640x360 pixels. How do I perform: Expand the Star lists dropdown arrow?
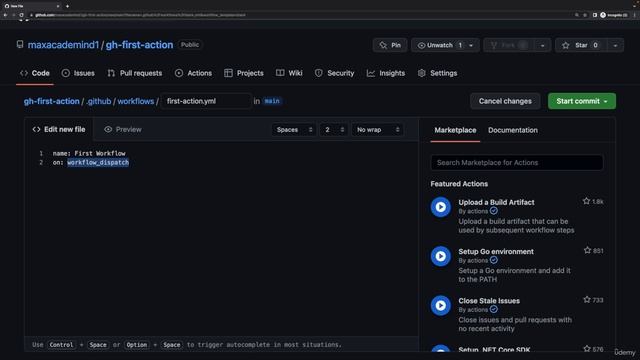pyautogui.click(x=615, y=45)
